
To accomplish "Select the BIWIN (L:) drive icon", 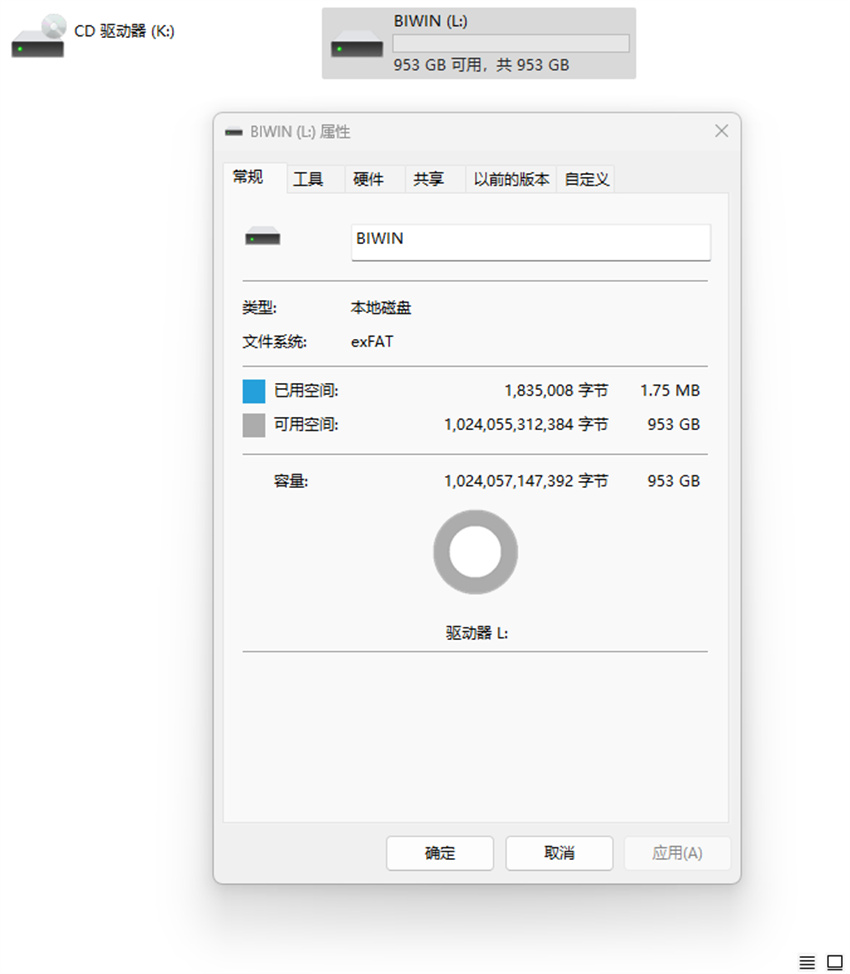I will click(x=355, y=42).
